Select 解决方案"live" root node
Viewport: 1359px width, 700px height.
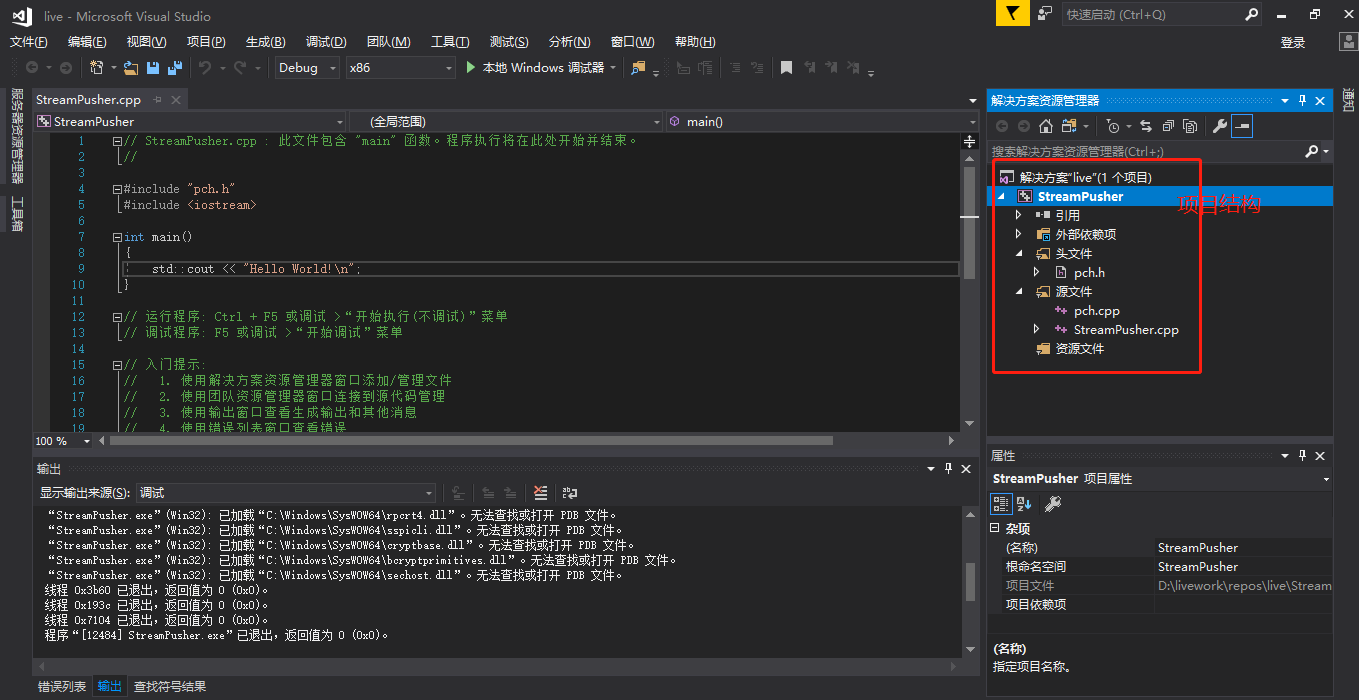pos(1085,178)
